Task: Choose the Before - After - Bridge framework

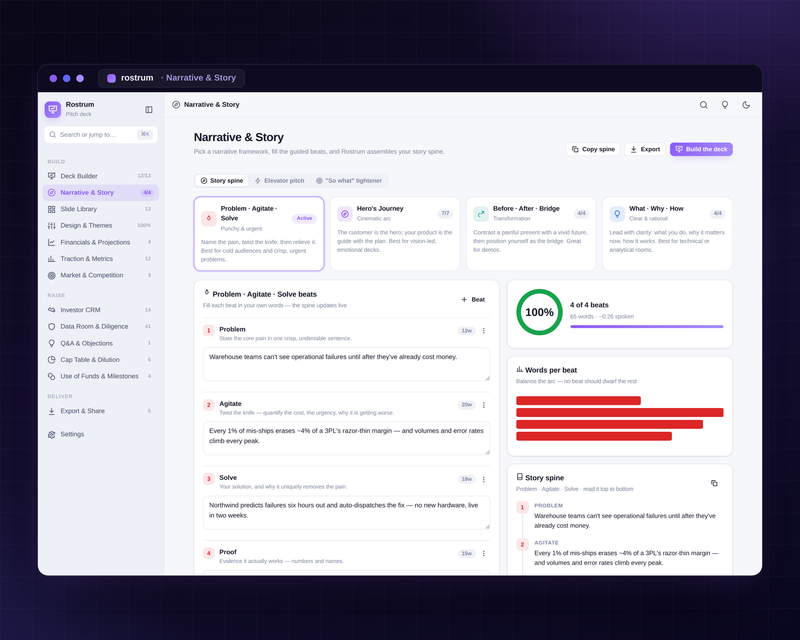Action: tap(531, 234)
